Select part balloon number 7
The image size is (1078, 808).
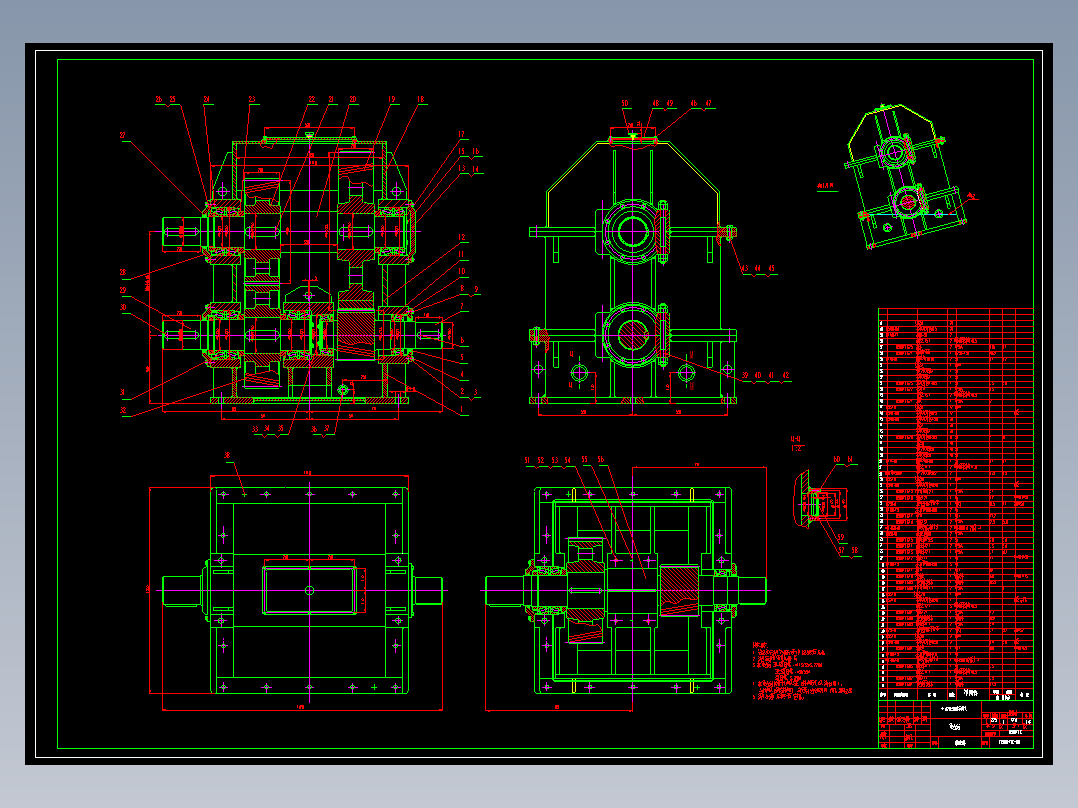[462, 307]
